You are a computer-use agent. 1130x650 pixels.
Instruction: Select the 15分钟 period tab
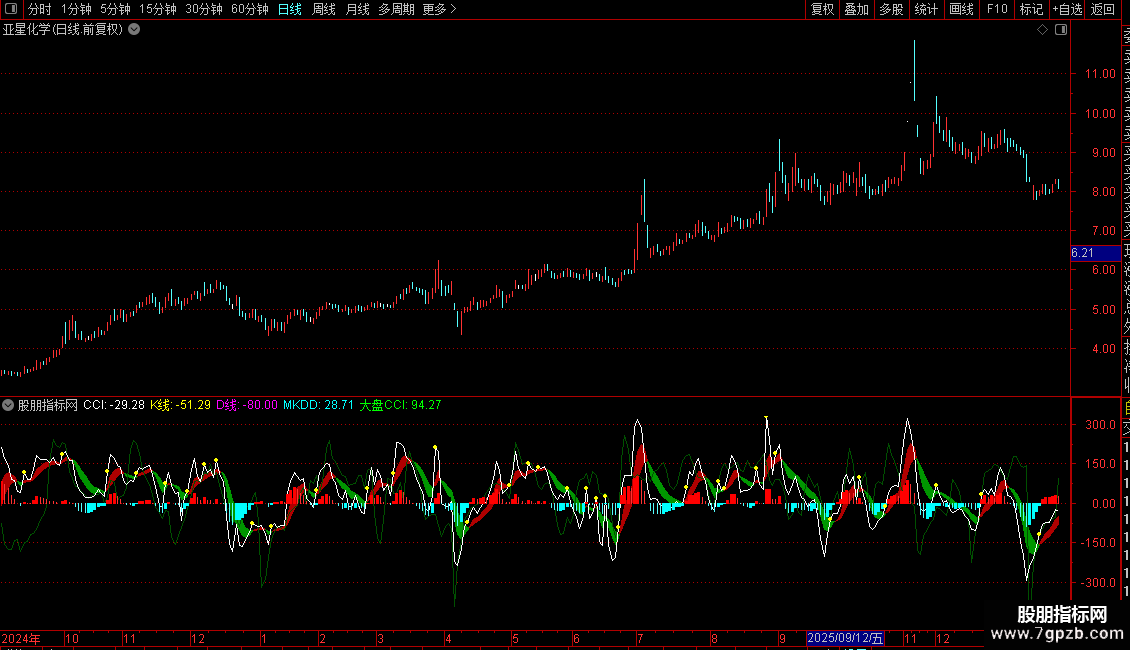(158, 9)
